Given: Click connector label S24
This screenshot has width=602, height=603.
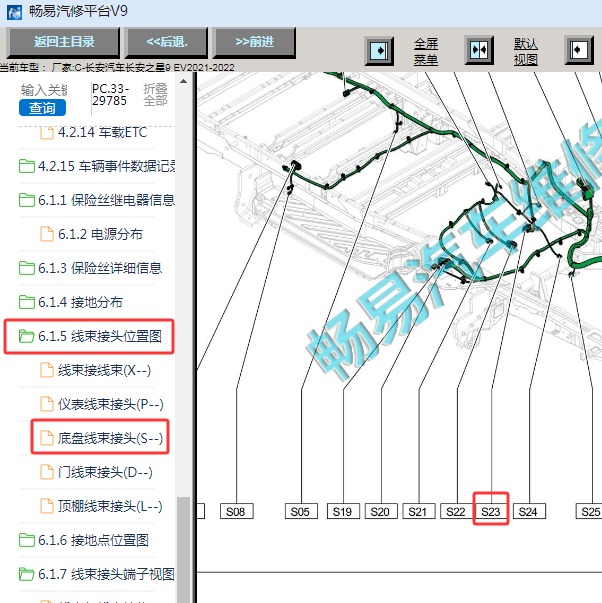Looking at the screenshot, I should click(529, 511).
